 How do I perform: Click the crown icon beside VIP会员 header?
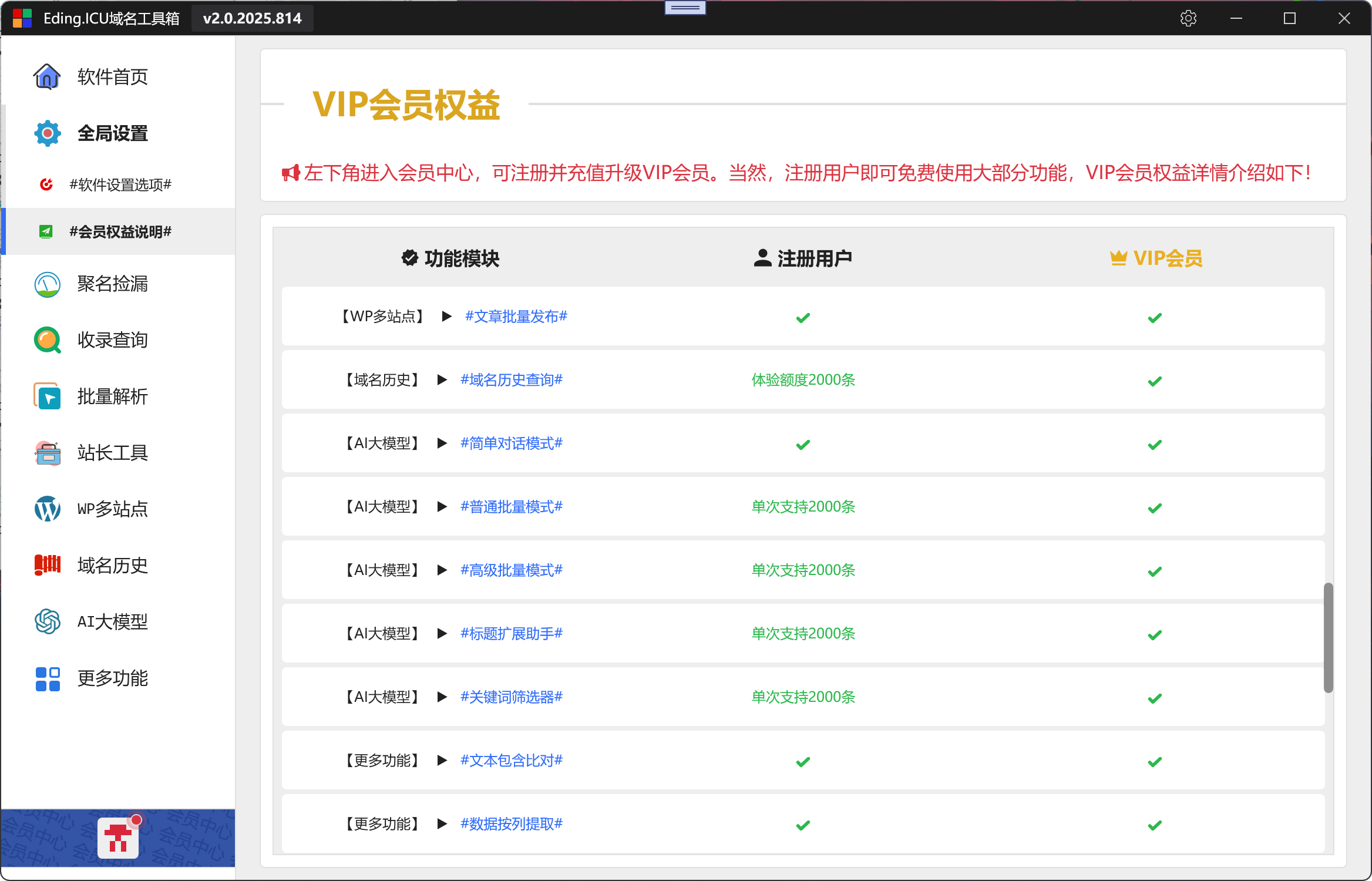[1118, 258]
